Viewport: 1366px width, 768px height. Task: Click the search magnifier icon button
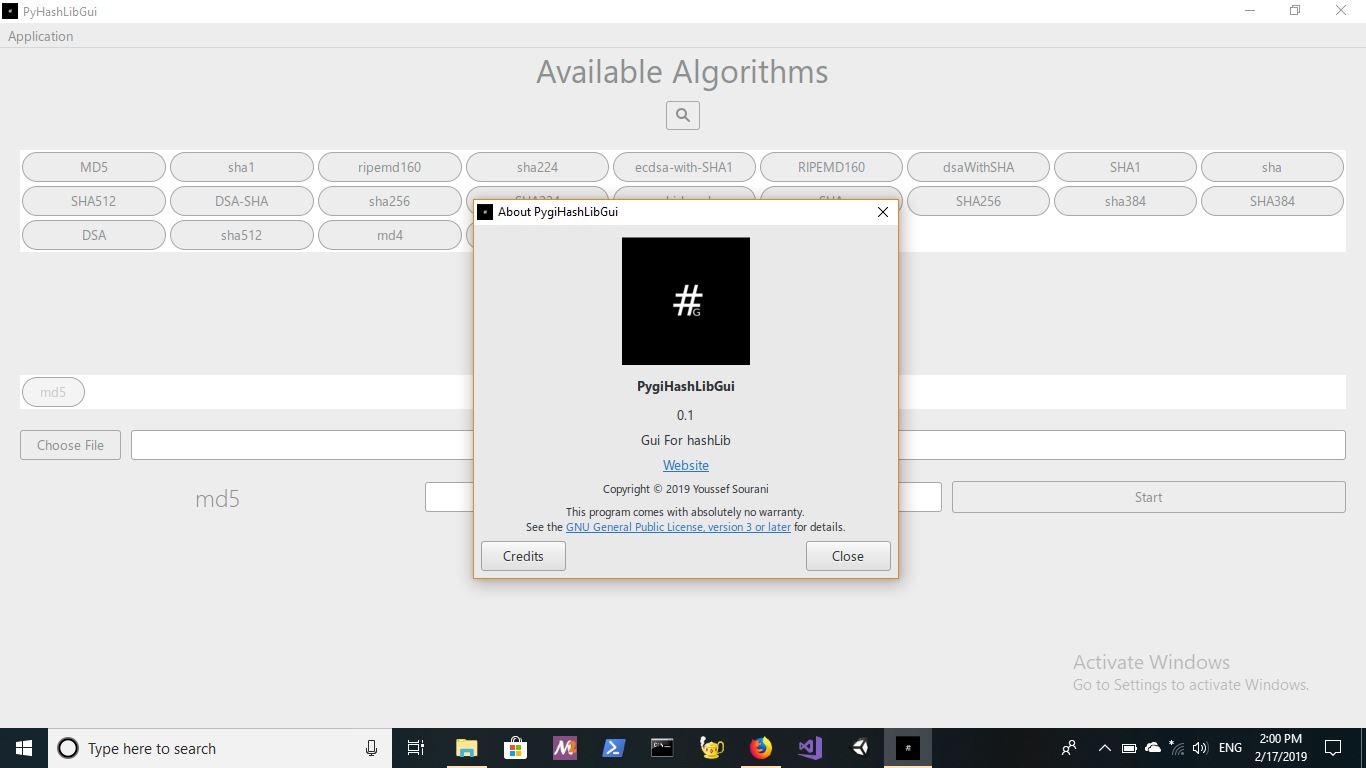683,115
